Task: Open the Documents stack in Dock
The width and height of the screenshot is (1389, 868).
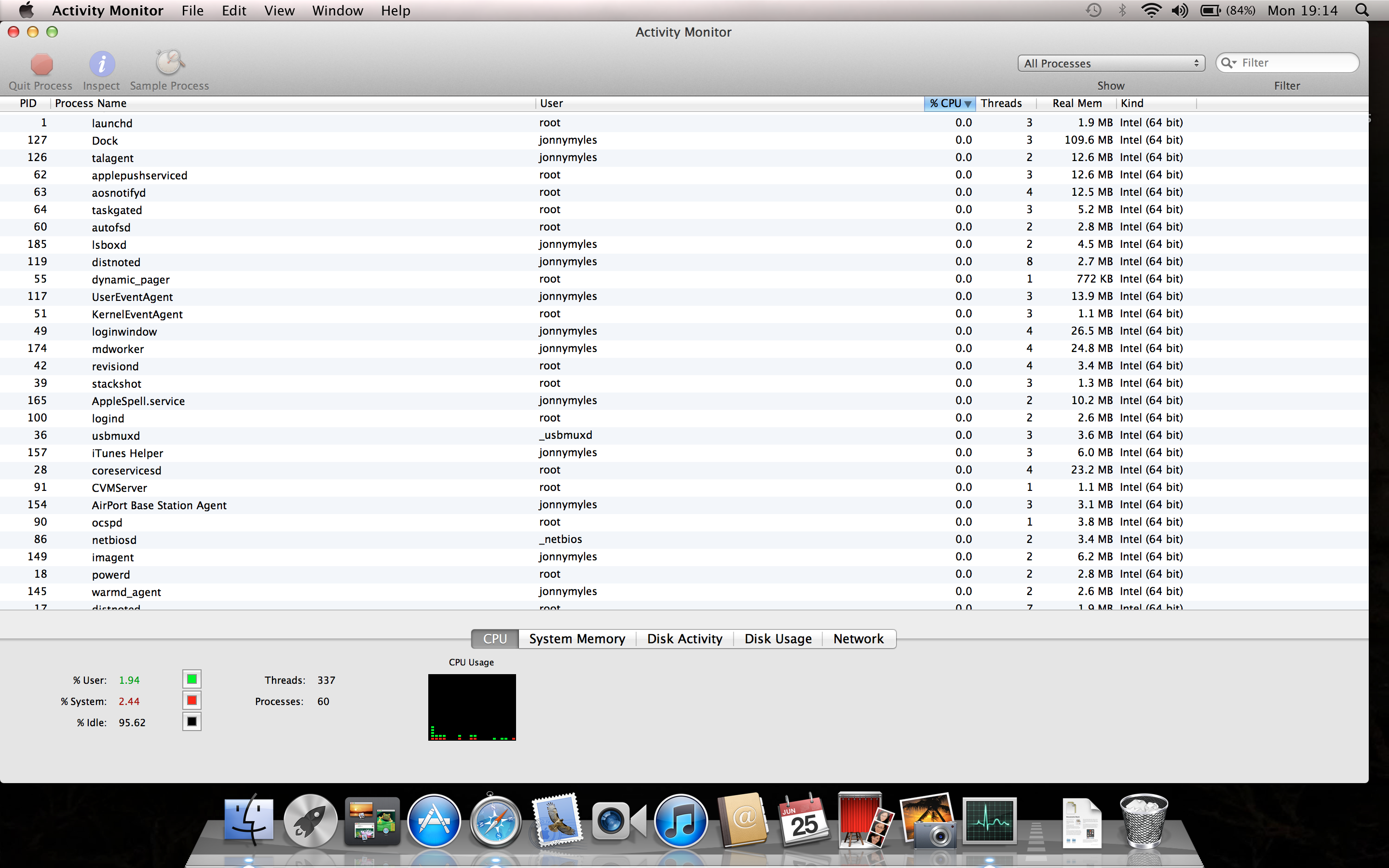Action: (x=1082, y=823)
